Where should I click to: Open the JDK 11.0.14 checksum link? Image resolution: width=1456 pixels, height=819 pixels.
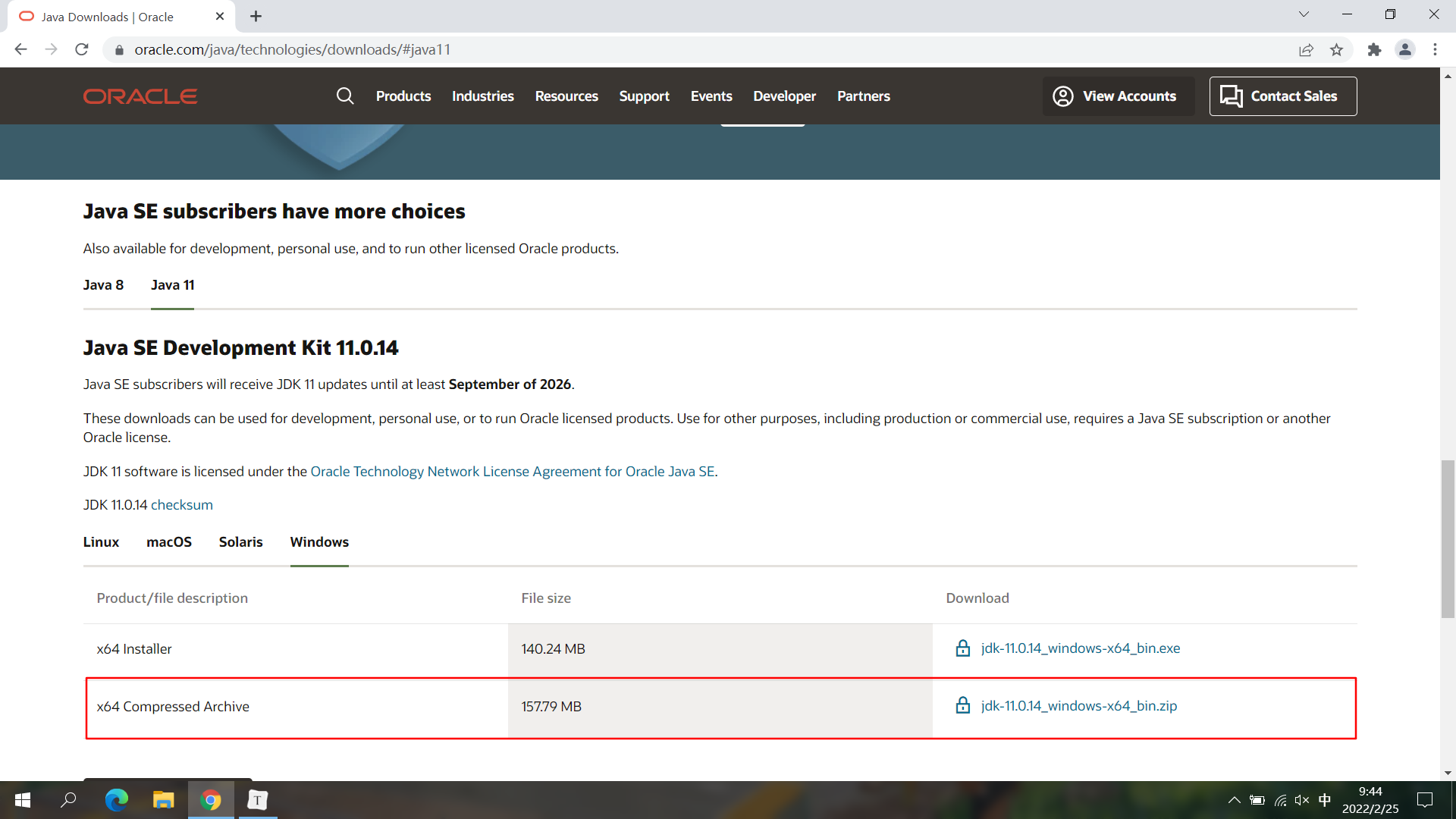tap(182, 505)
